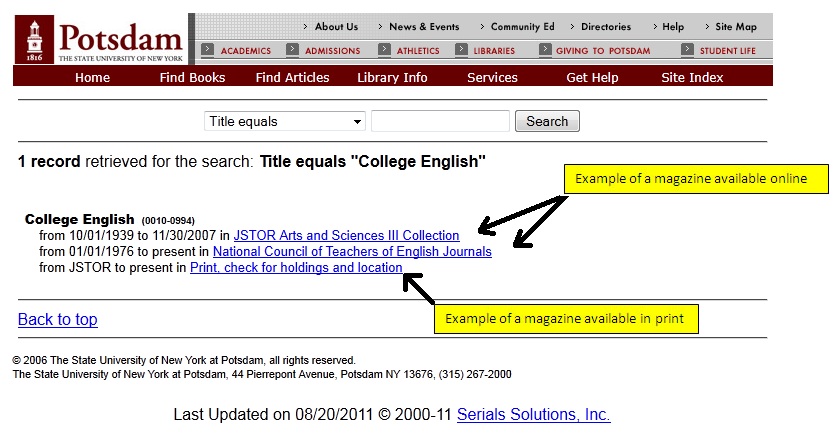Viewport: 837px width, 433px height.
Task: Click the journal title search input field
Action: 440,121
